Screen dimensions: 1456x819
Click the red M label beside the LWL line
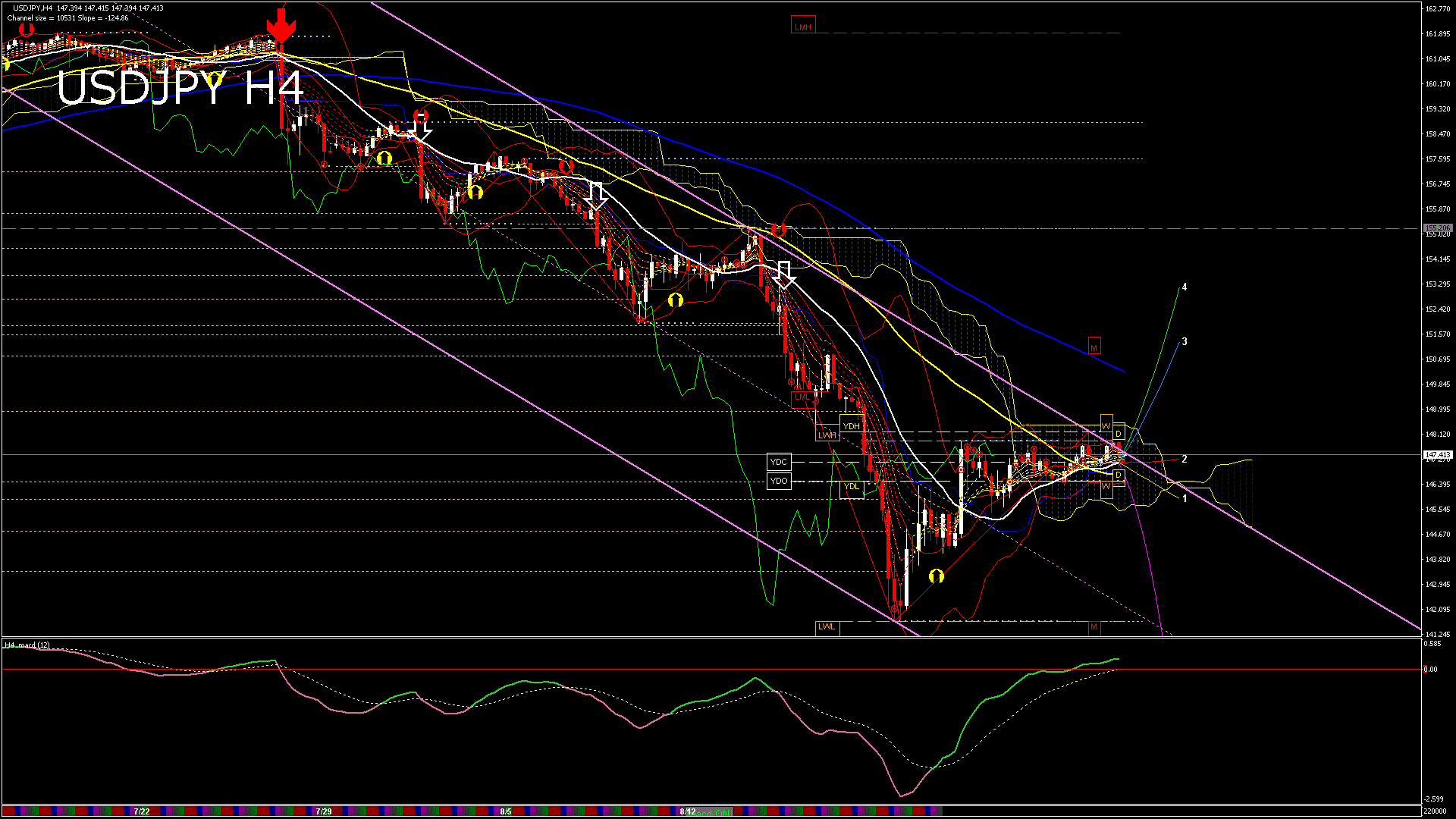coord(1094,627)
